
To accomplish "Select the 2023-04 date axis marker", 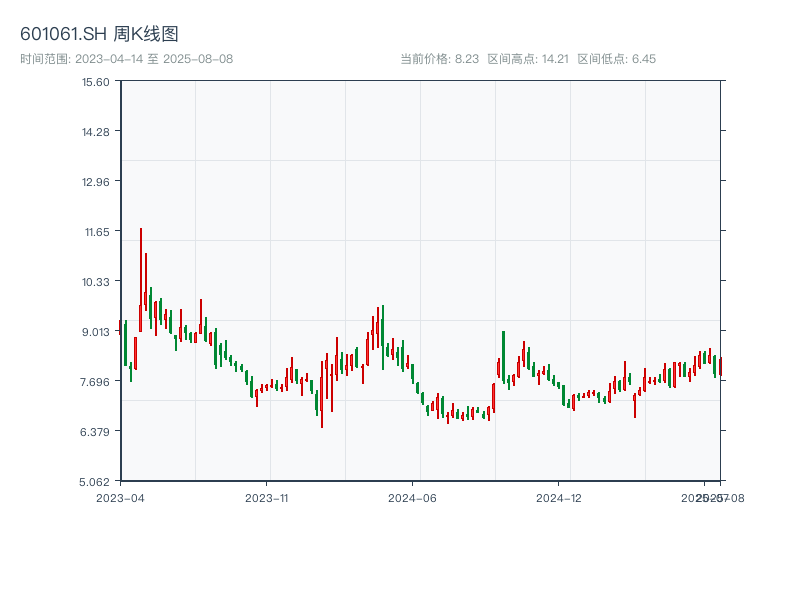I will click(x=120, y=497).
